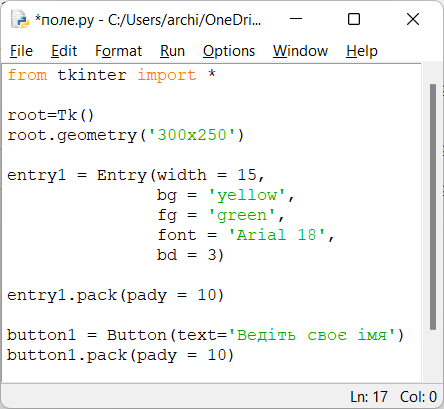The image size is (444, 409).
Task: Maximize the IDLE editor window
Action: click(354, 19)
